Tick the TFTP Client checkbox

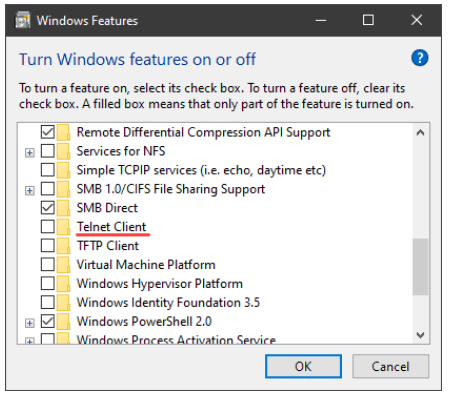point(48,246)
